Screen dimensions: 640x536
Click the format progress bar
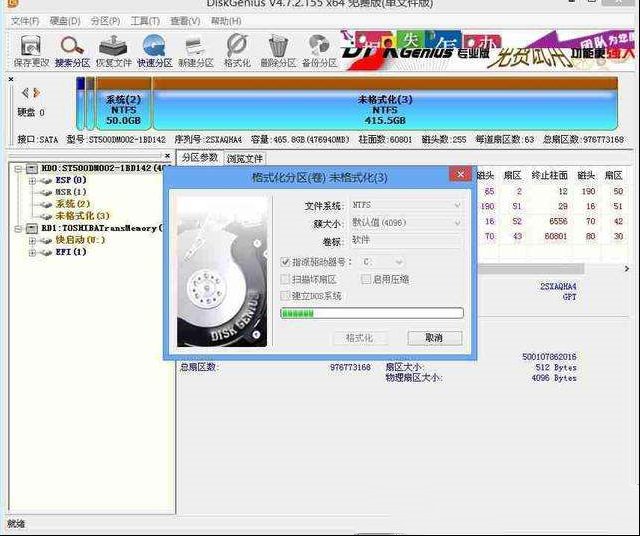372,313
